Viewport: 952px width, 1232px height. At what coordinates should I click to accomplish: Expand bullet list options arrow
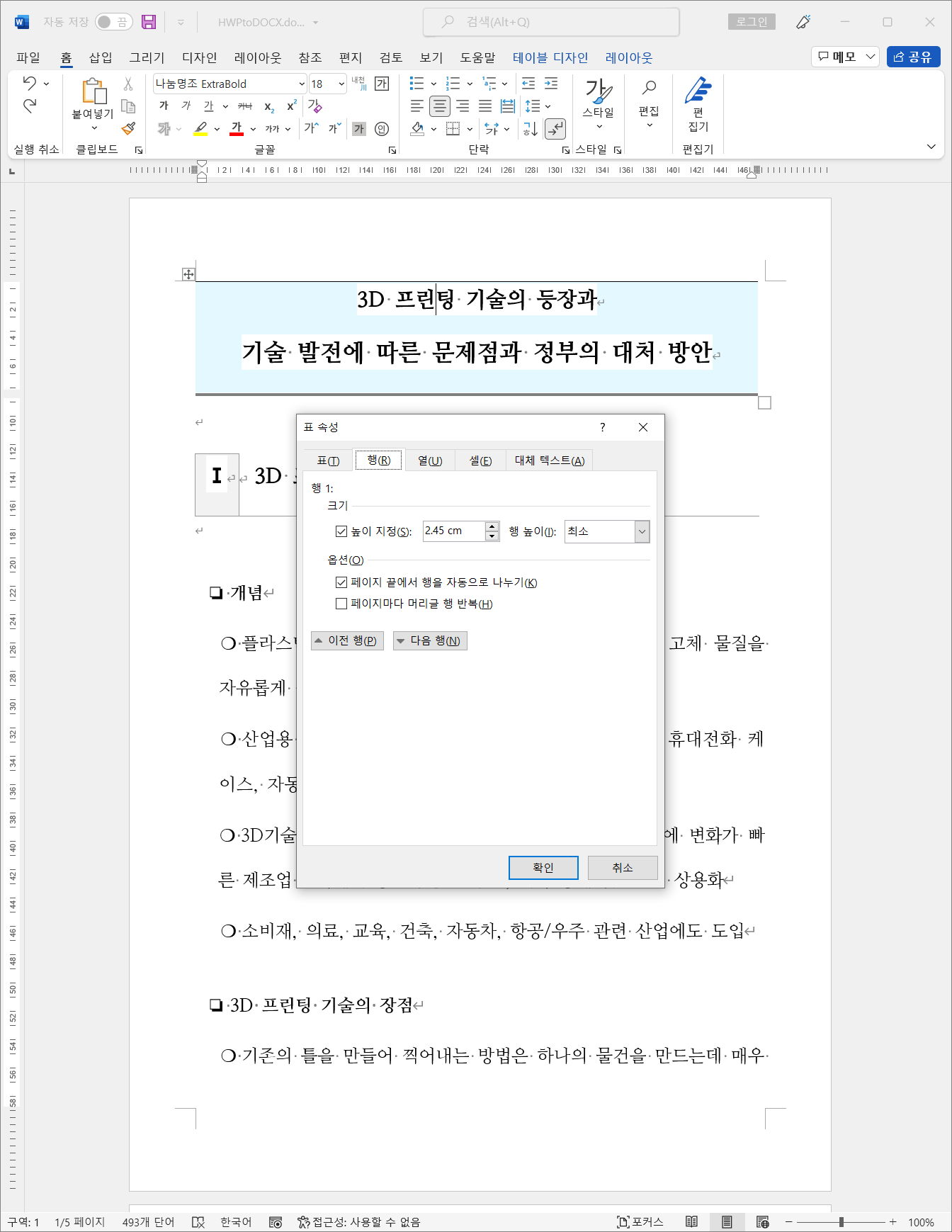pyautogui.click(x=433, y=84)
